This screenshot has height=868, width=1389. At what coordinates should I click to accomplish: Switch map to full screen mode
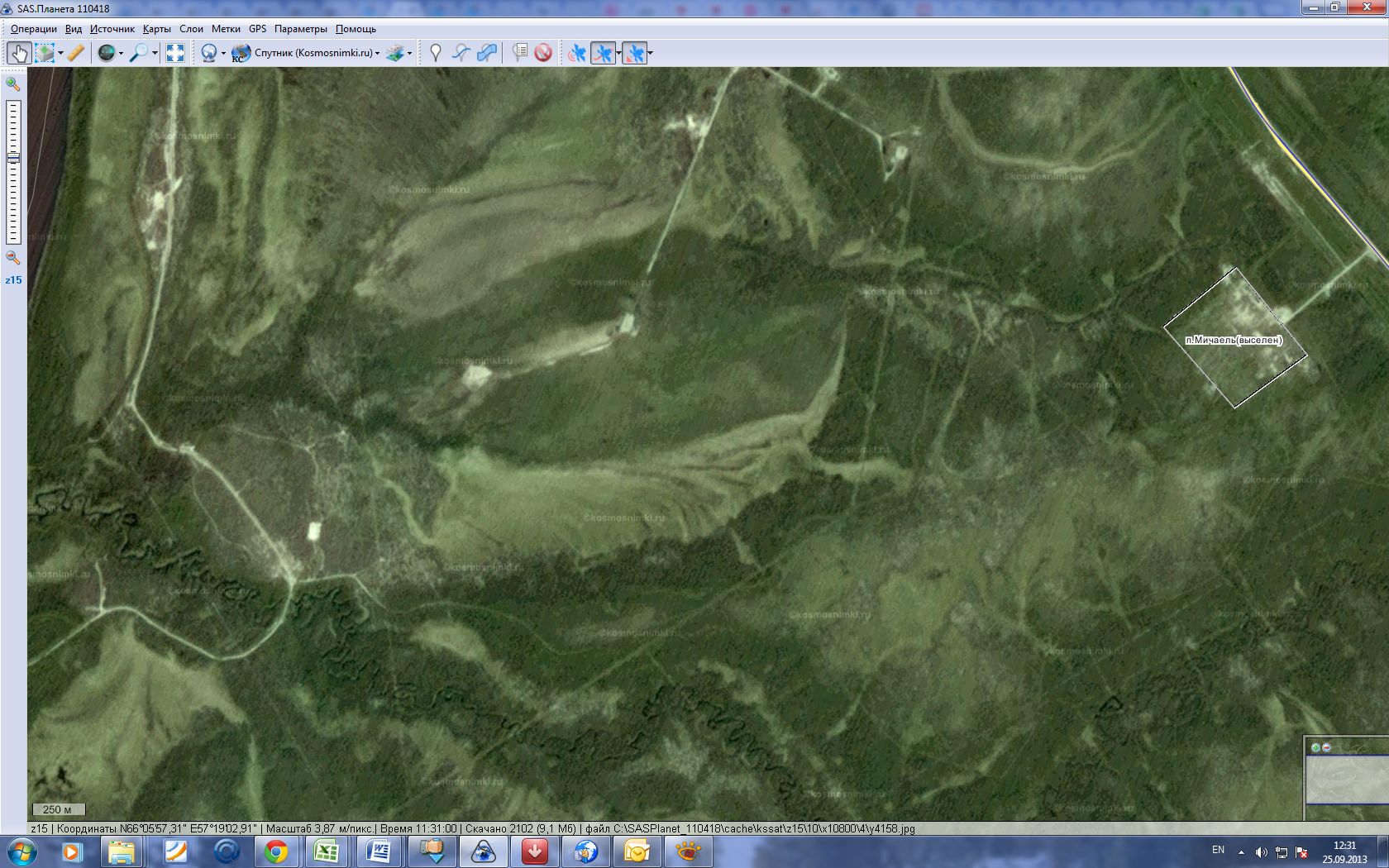[x=175, y=53]
